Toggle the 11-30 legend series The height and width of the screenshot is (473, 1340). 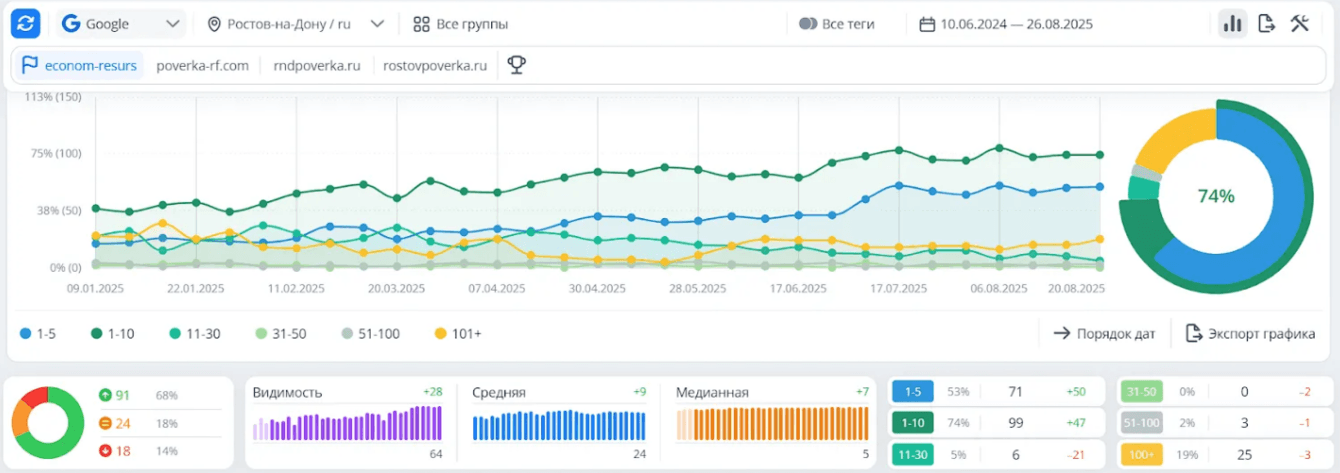(196, 334)
